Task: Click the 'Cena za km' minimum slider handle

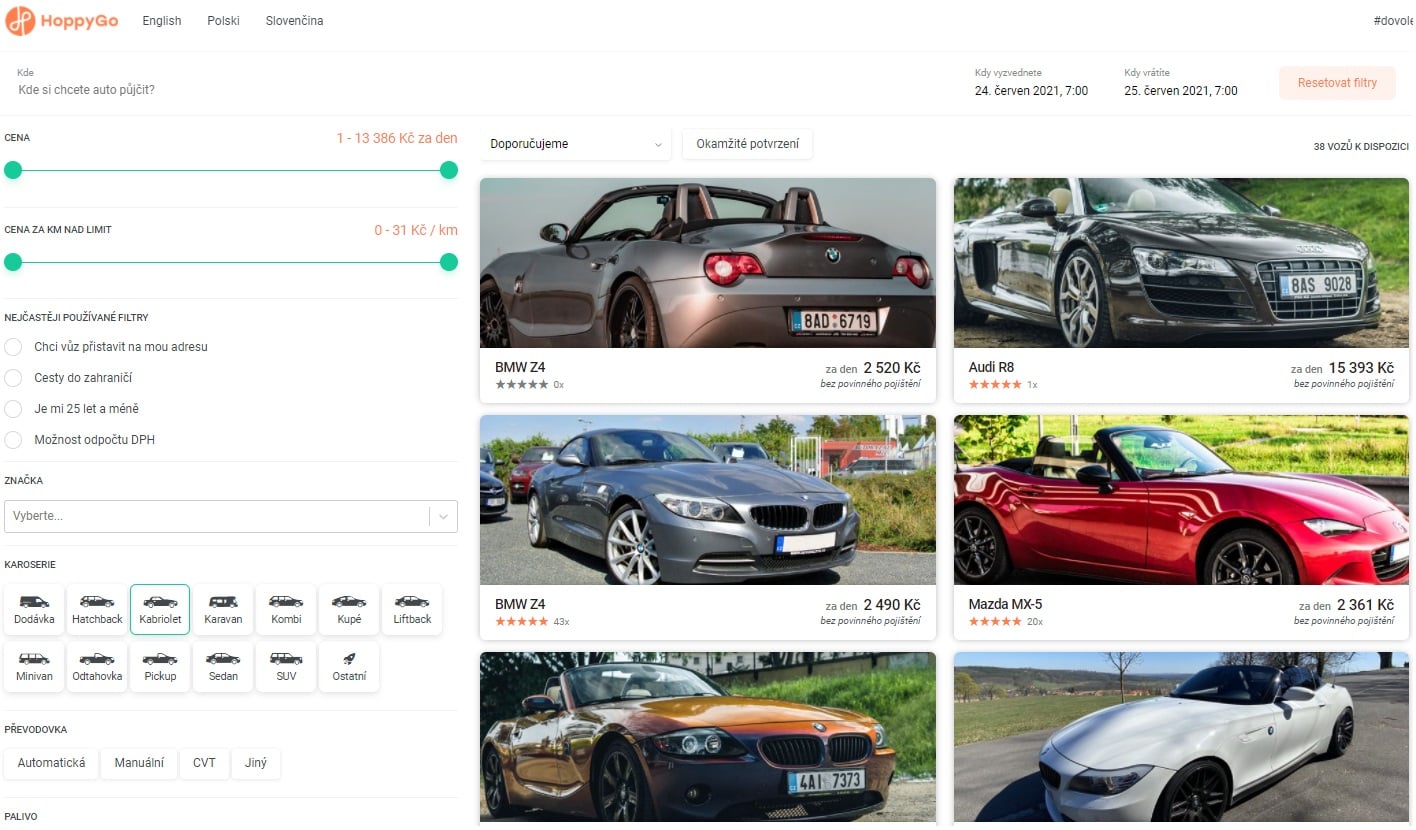Action: point(13,262)
